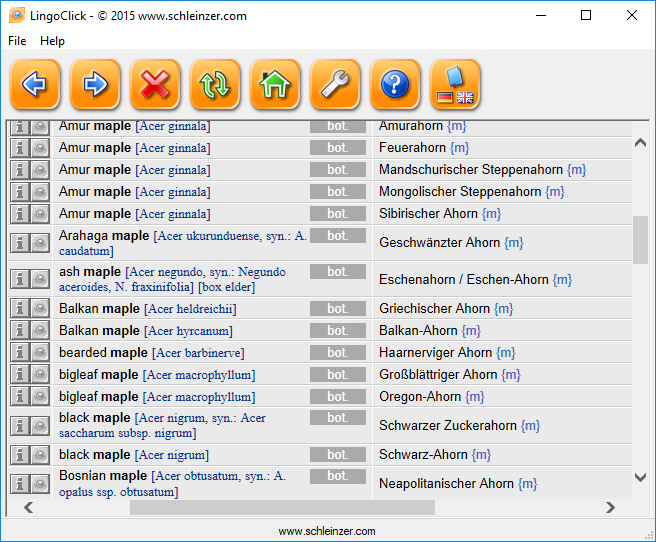656x542 pixels.
Task: Click 'Balkan maple [Acer hyrcanum]' entry
Action: pos(146,331)
